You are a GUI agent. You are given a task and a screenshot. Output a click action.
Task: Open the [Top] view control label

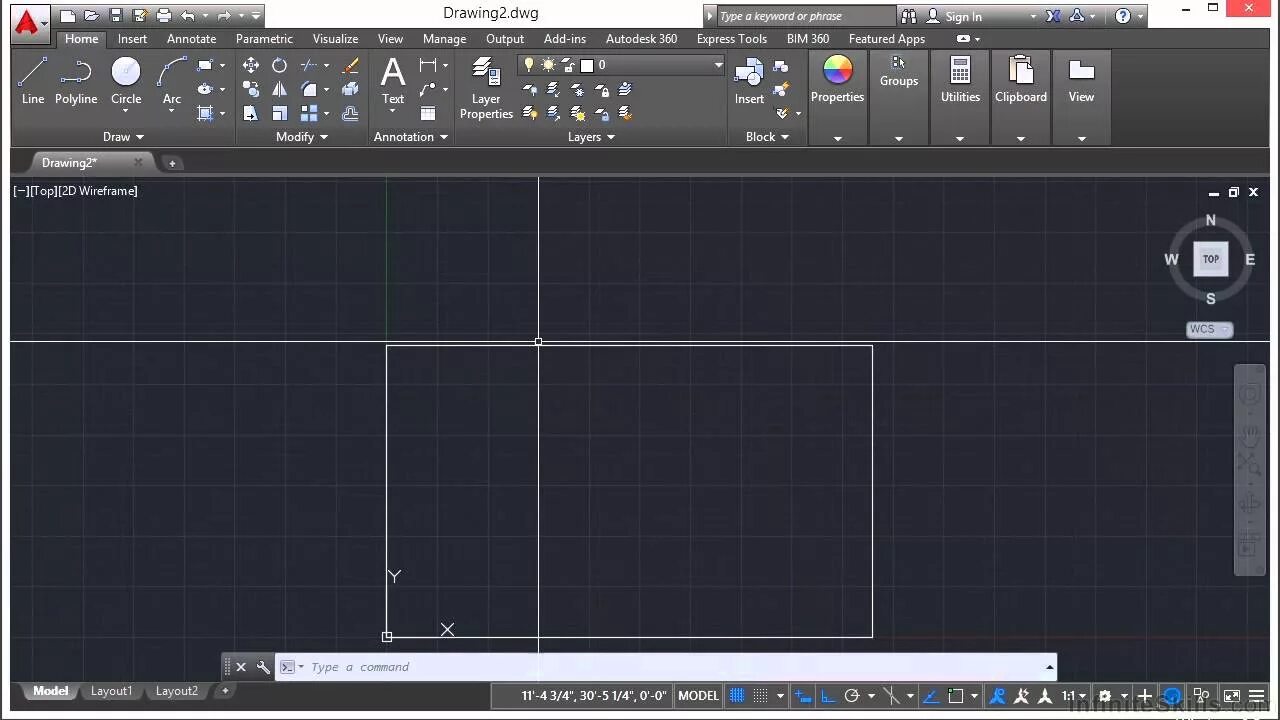pyautogui.click(x=42, y=191)
